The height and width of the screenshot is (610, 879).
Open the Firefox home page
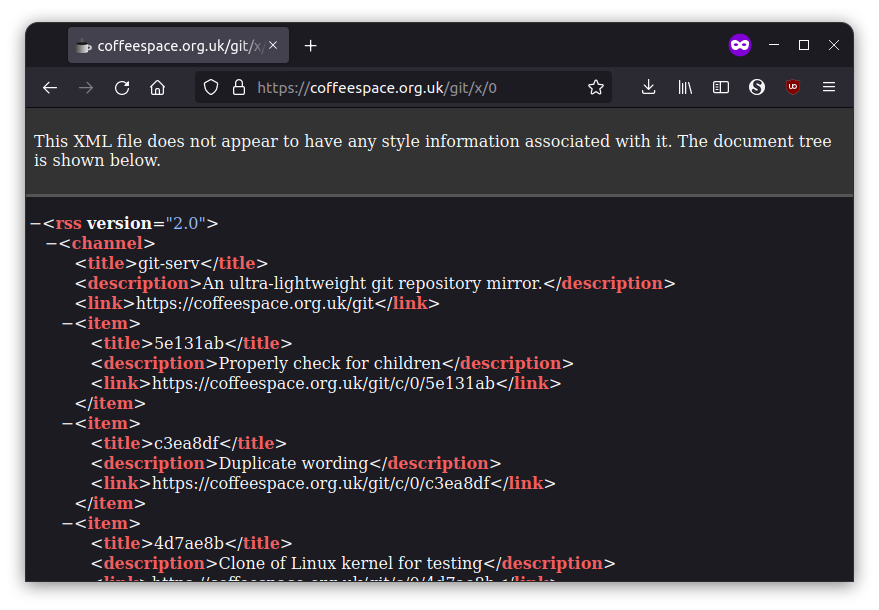point(158,87)
